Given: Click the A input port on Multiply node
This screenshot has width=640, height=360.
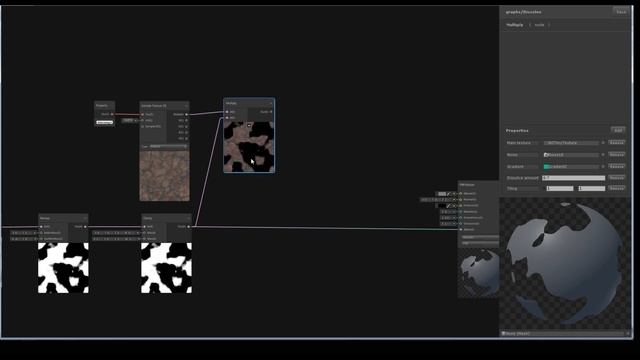Looking at the screenshot, I should [227, 112].
